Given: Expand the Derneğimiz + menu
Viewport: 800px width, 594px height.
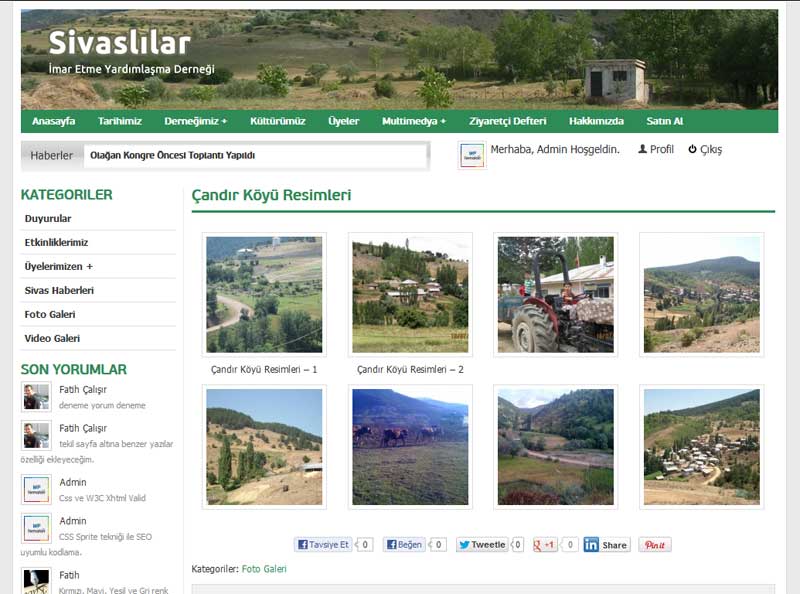Looking at the screenshot, I should (x=195, y=121).
